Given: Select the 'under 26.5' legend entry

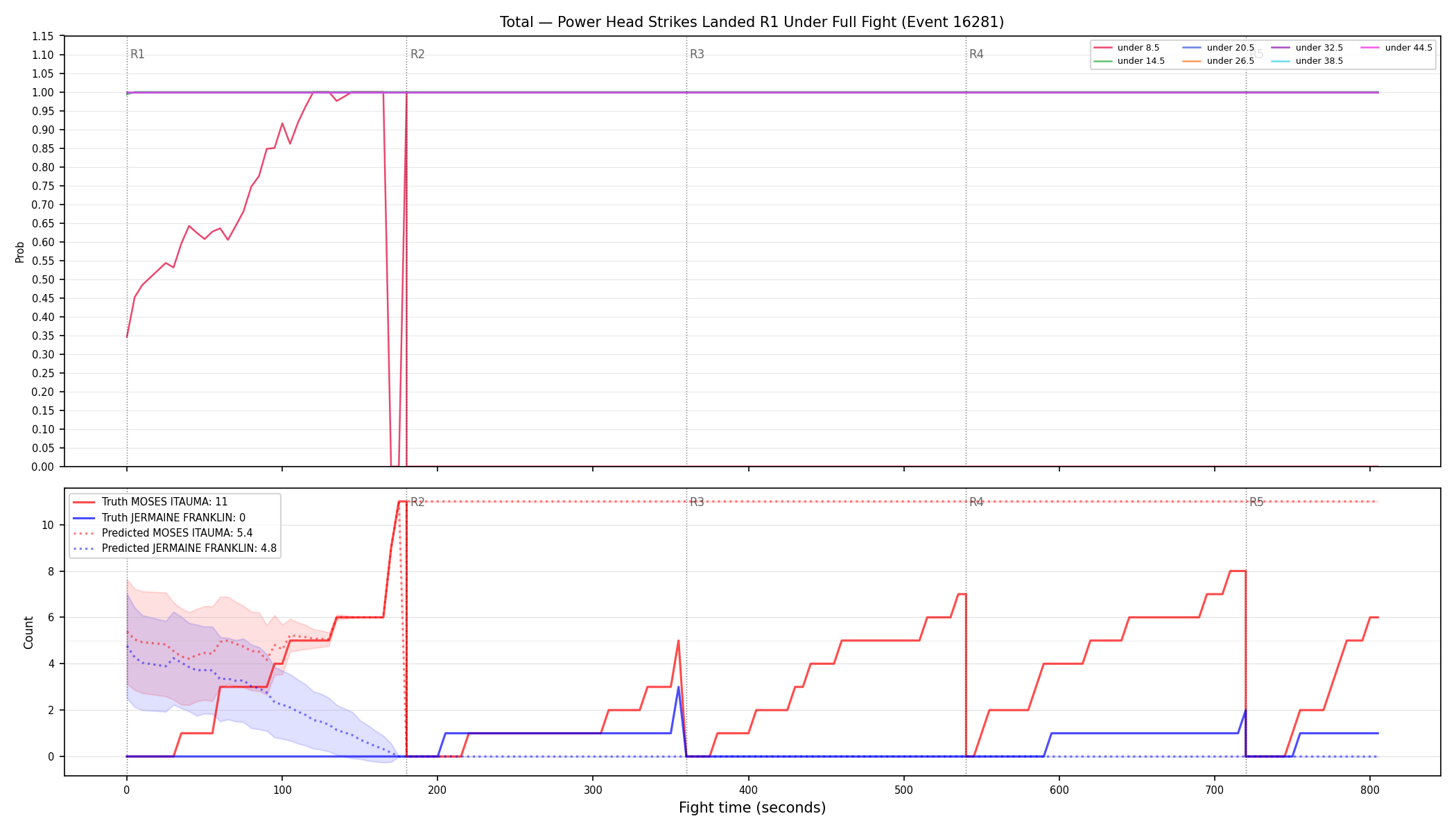Looking at the screenshot, I should pyautogui.click(x=1218, y=61).
